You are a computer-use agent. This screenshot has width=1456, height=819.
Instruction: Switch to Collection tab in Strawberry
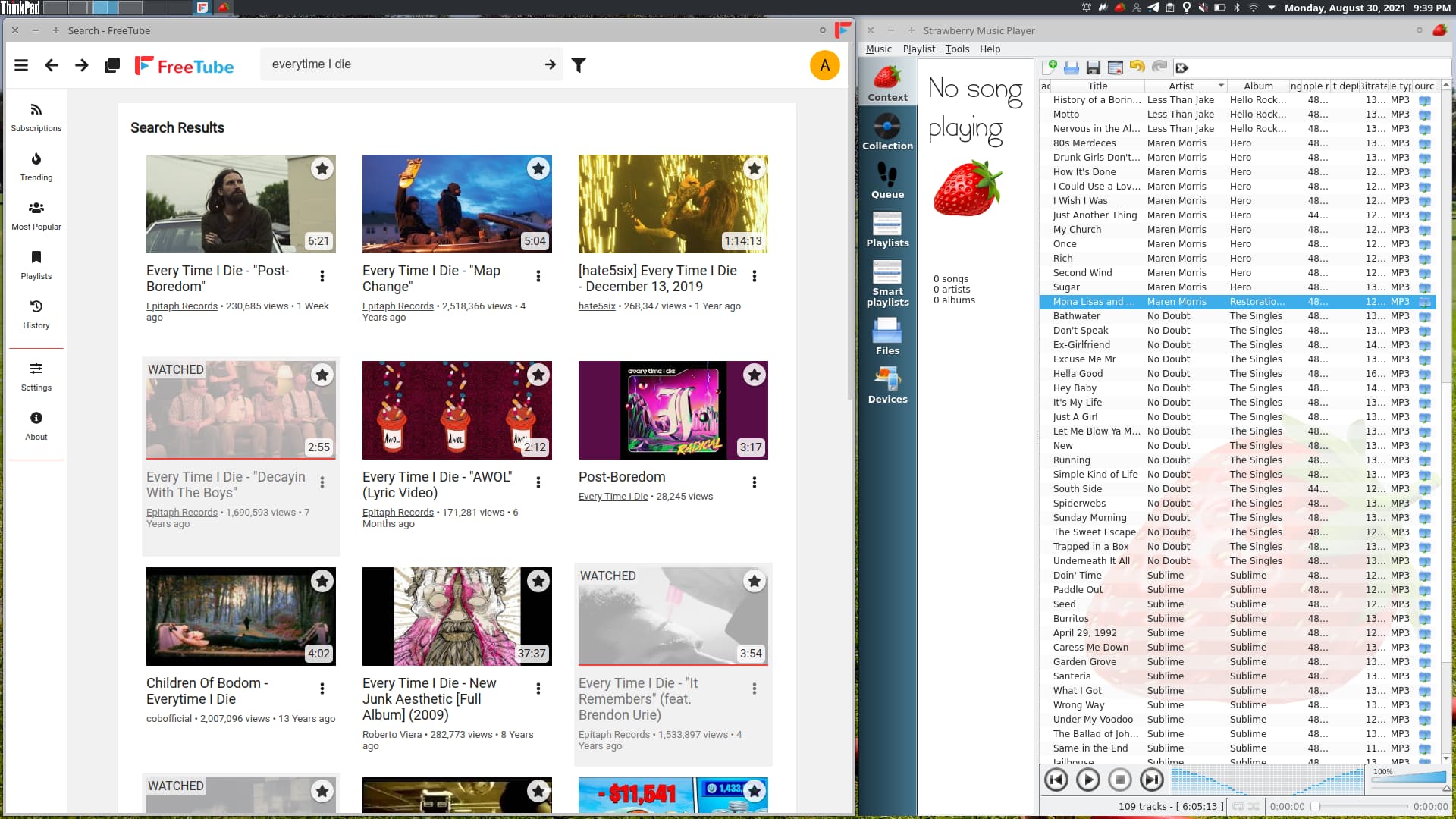click(x=887, y=132)
